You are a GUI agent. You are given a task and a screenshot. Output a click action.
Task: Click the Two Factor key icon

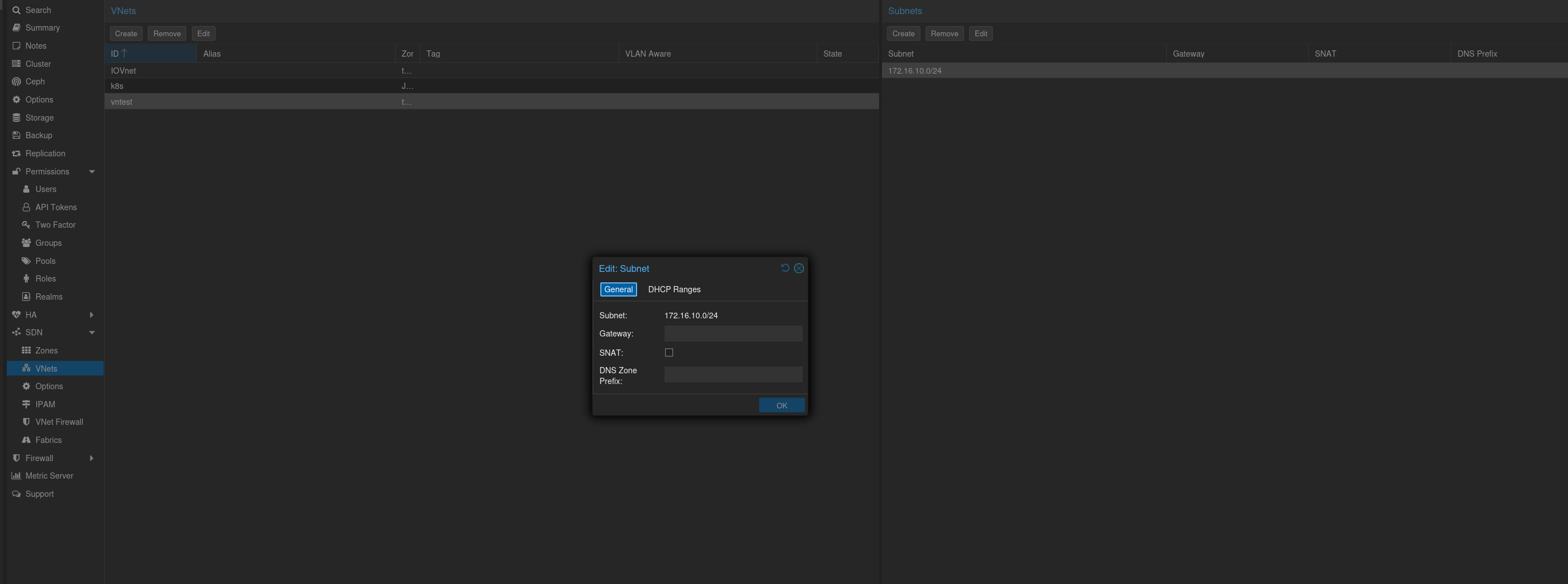(26, 225)
